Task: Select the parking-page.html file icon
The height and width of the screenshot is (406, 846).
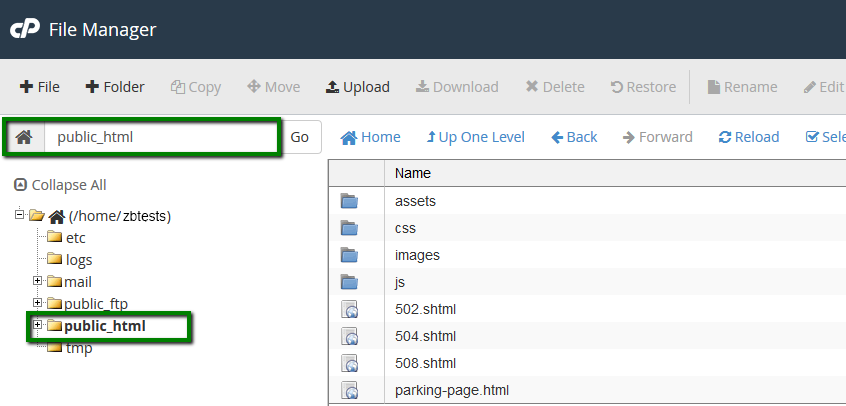Action: [349, 390]
